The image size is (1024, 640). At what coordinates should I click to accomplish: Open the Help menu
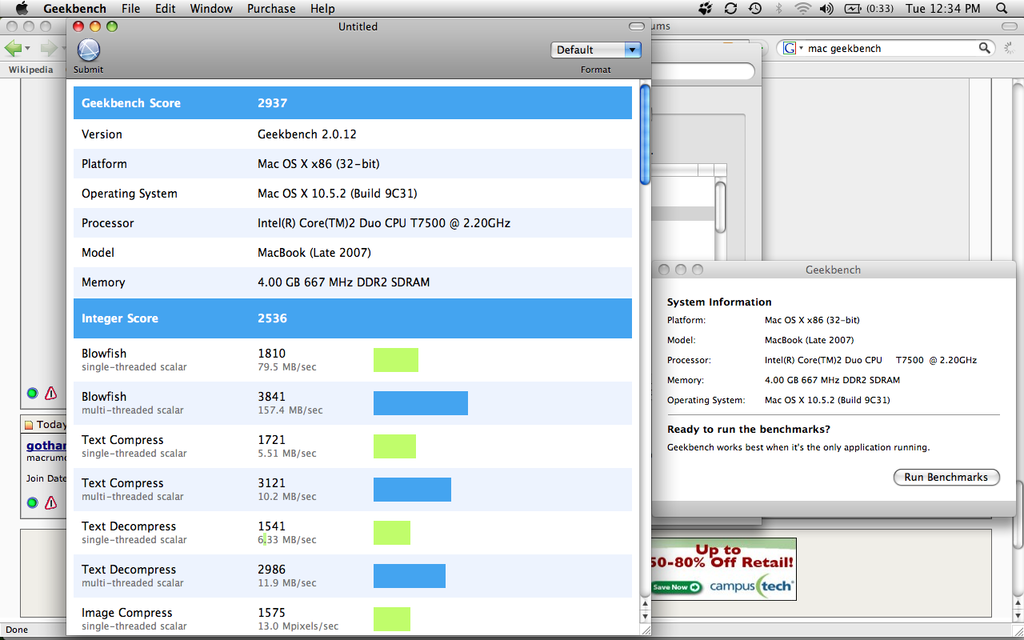[x=323, y=8]
